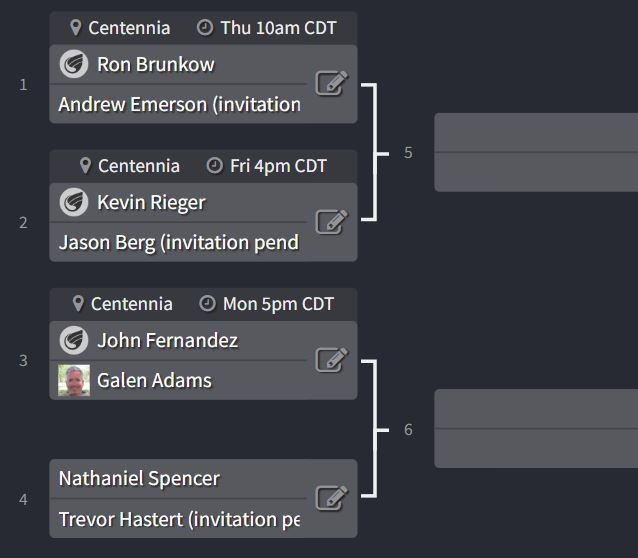Click clock icon beside Fri 4pm CDT
638x558 pixels.
click(215, 166)
